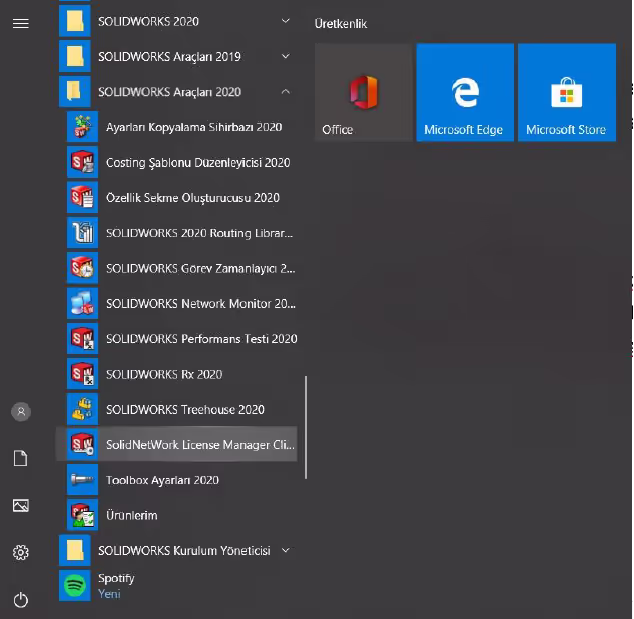Open SOLIDWORKS Rx 2020 label
This screenshot has width=634, height=619.
[164, 374]
